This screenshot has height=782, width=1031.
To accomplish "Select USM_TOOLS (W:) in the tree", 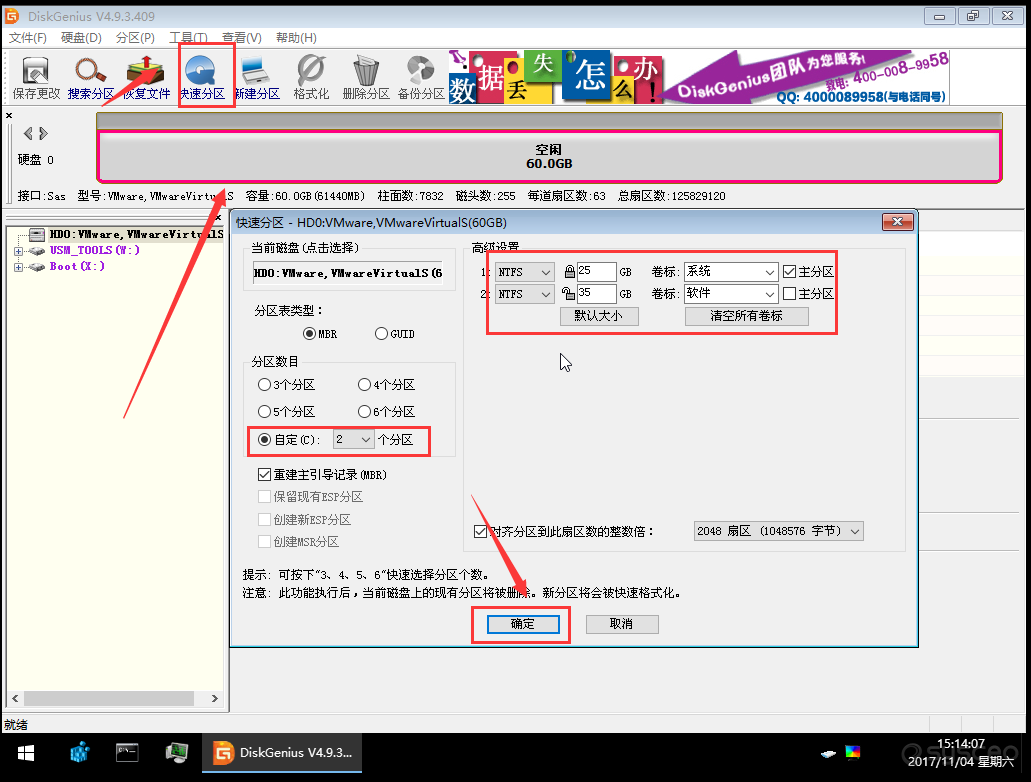I will click(x=95, y=251).
